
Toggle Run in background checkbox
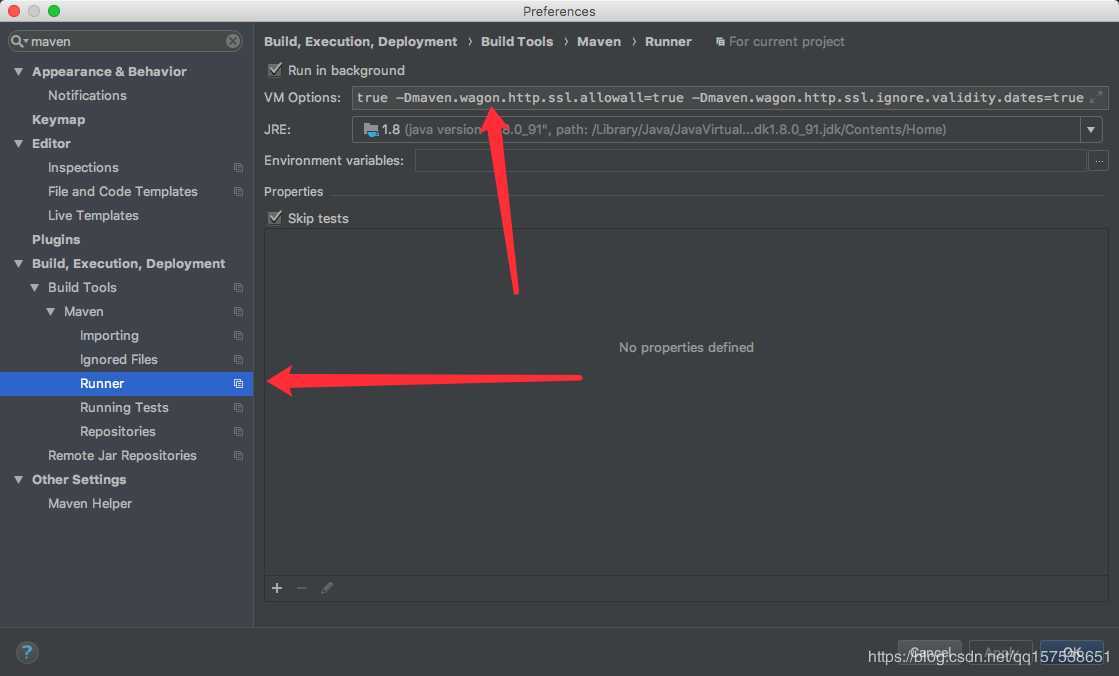click(x=275, y=69)
